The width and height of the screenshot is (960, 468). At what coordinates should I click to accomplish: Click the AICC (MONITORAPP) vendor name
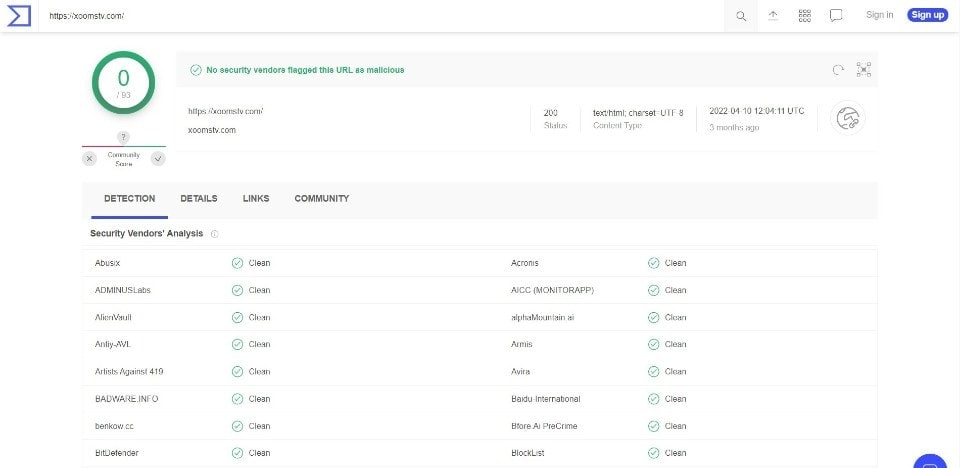[552, 290]
